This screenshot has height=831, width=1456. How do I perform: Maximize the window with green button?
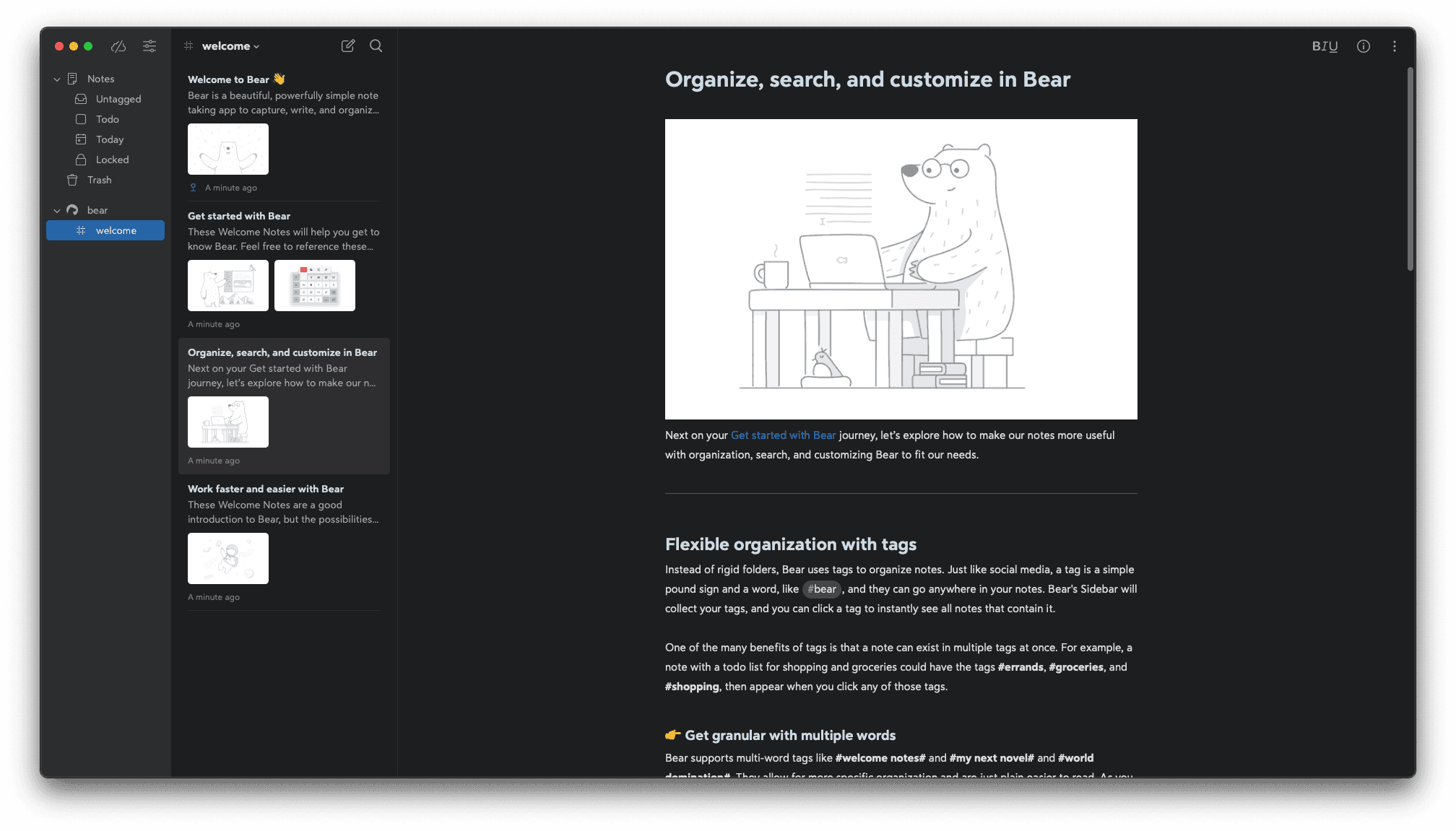coord(88,46)
